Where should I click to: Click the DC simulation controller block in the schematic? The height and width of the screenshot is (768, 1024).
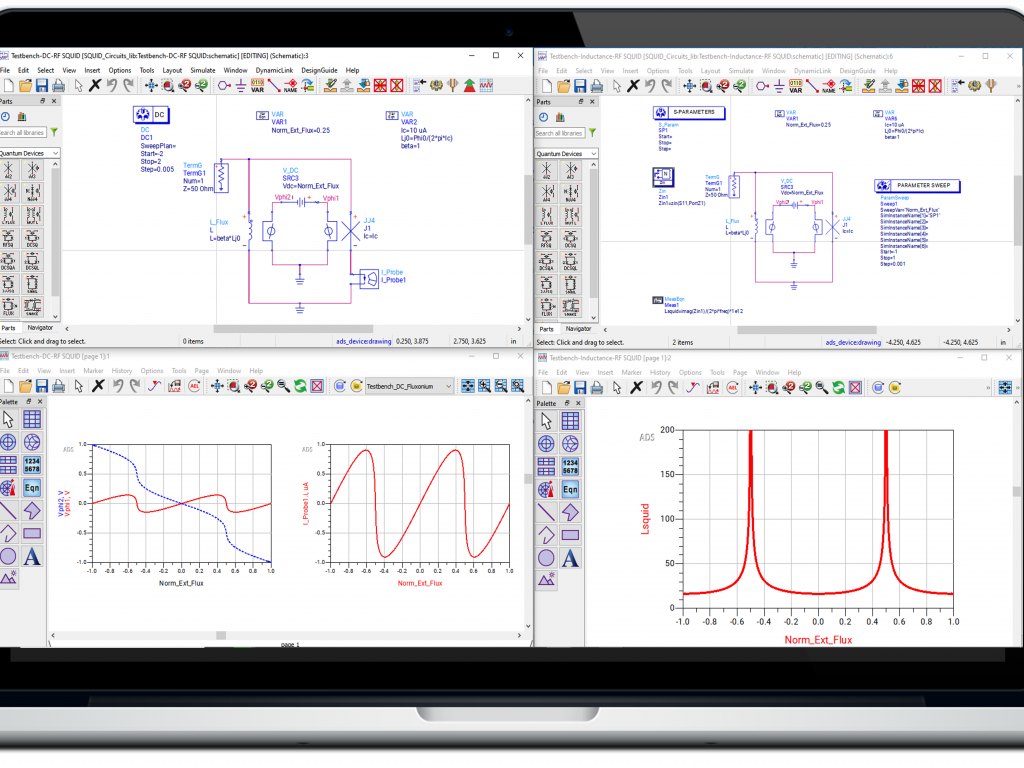(153, 116)
